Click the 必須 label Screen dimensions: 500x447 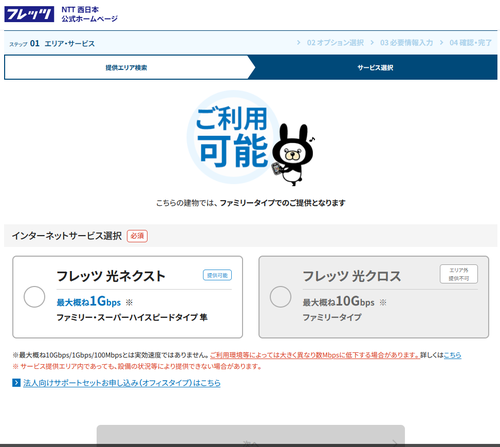(137, 236)
